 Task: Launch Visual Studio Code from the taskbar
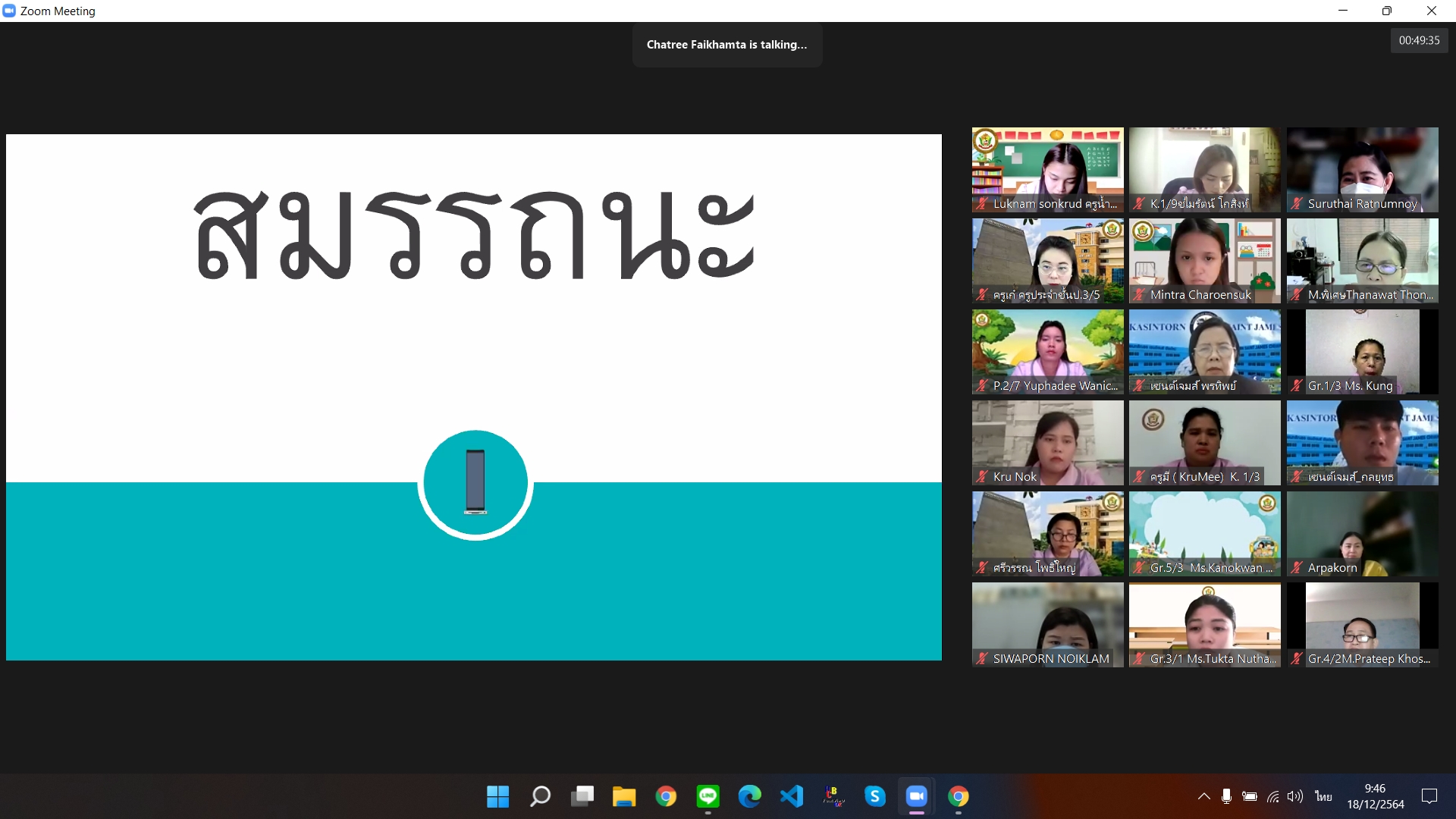click(791, 796)
